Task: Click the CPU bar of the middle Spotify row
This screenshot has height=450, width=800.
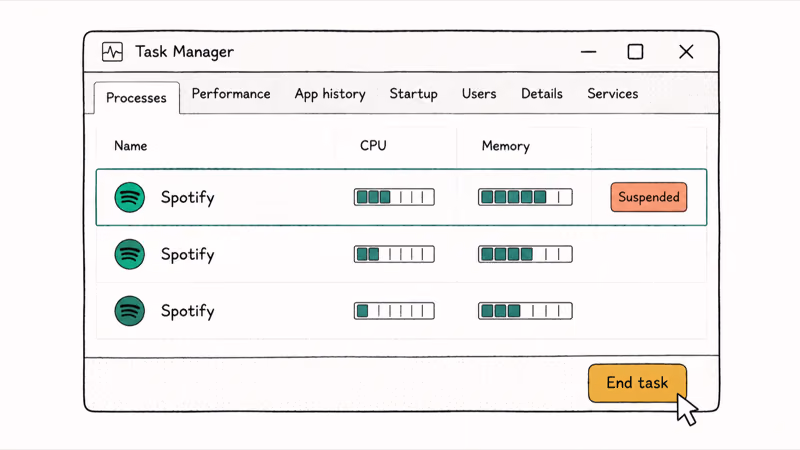Action: coord(394,254)
